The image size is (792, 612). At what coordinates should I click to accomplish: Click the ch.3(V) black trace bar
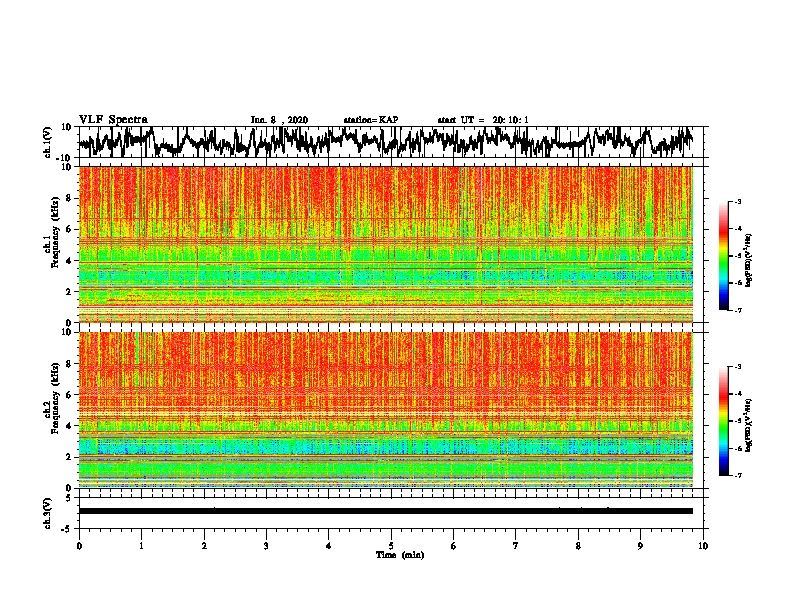coord(386,511)
